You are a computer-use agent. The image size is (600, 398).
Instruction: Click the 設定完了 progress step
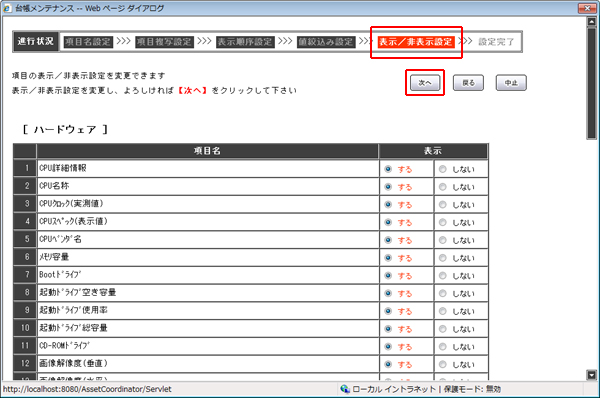(x=496, y=42)
